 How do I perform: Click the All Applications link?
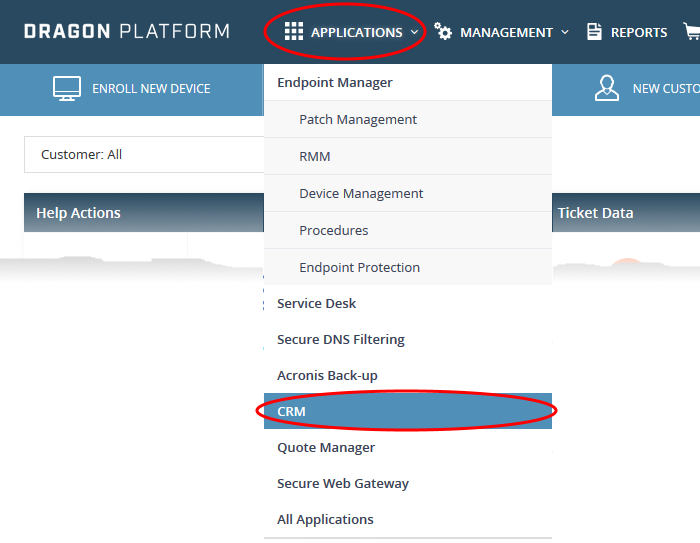click(408, 519)
